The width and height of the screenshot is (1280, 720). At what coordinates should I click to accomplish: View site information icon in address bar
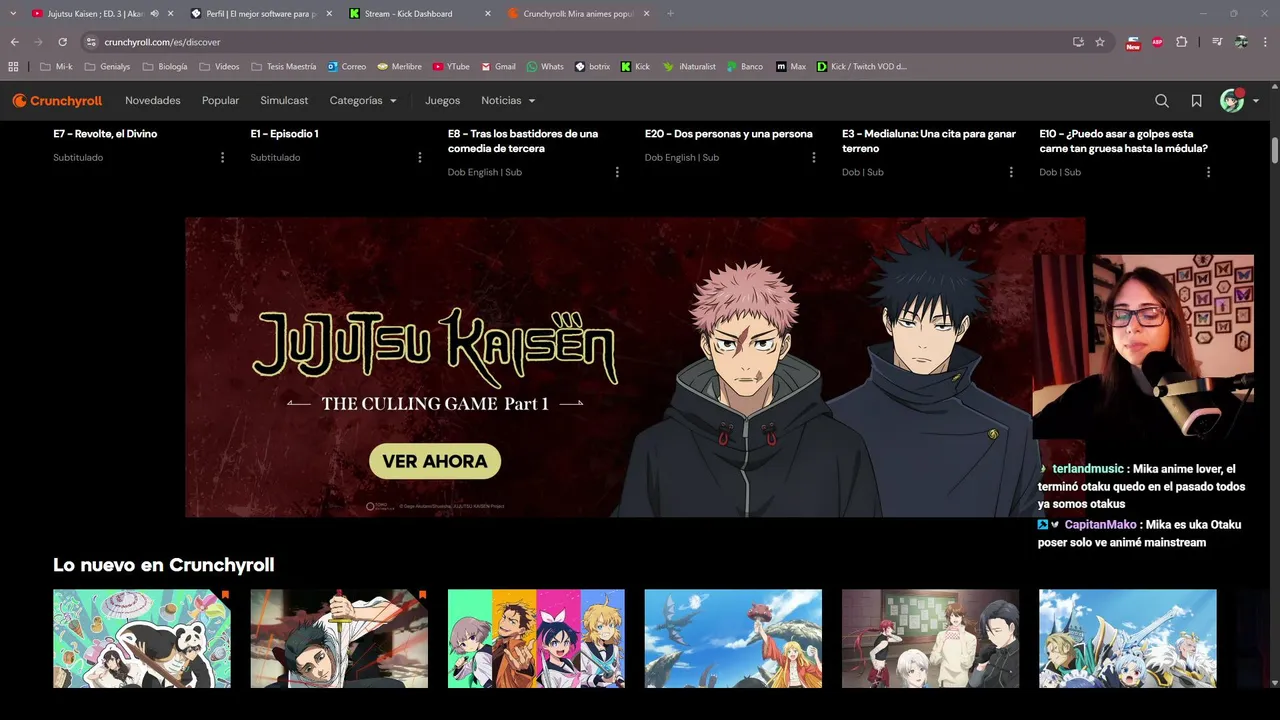(91, 42)
